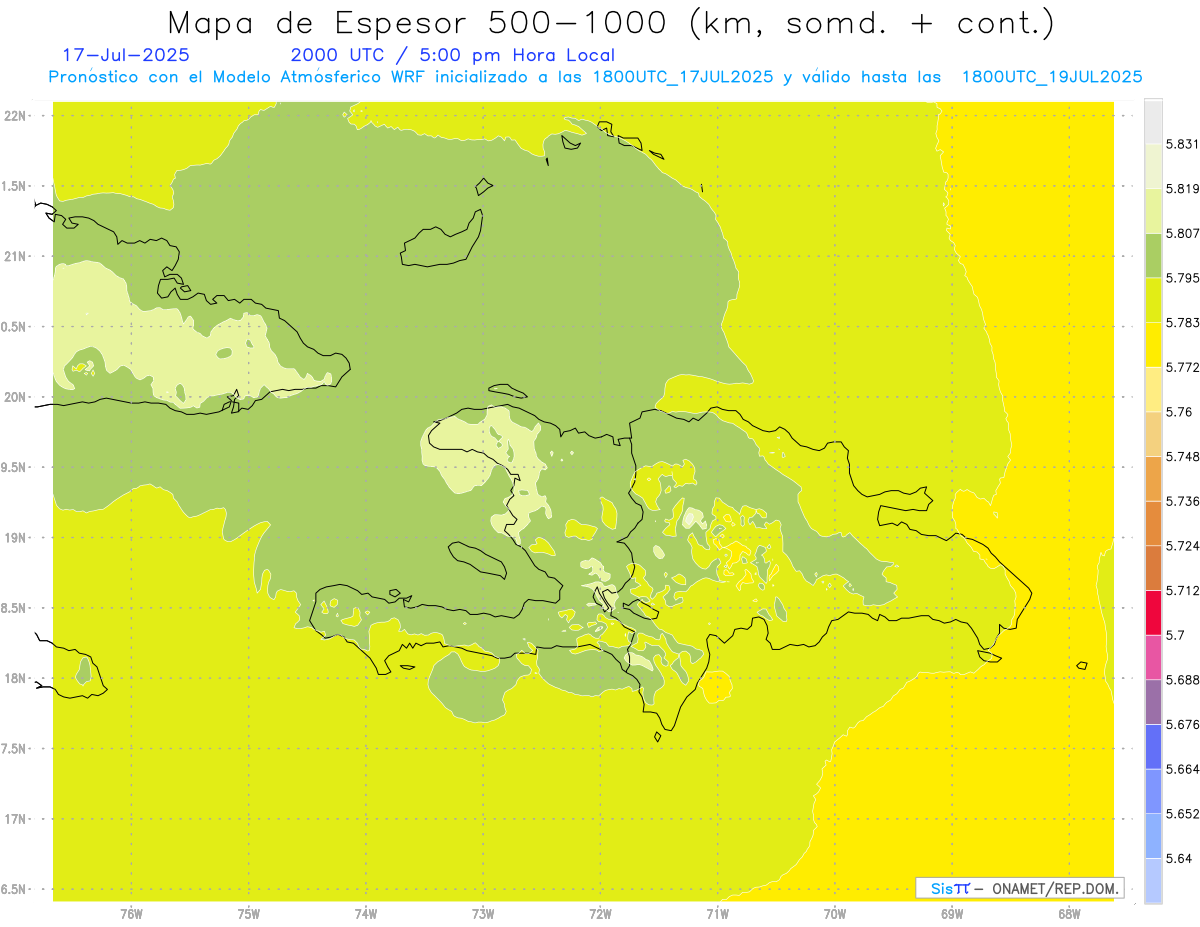Click the 71W longitude axis label
Image resolution: width=1200 pixels, height=927 pixels.
[717, 914]
